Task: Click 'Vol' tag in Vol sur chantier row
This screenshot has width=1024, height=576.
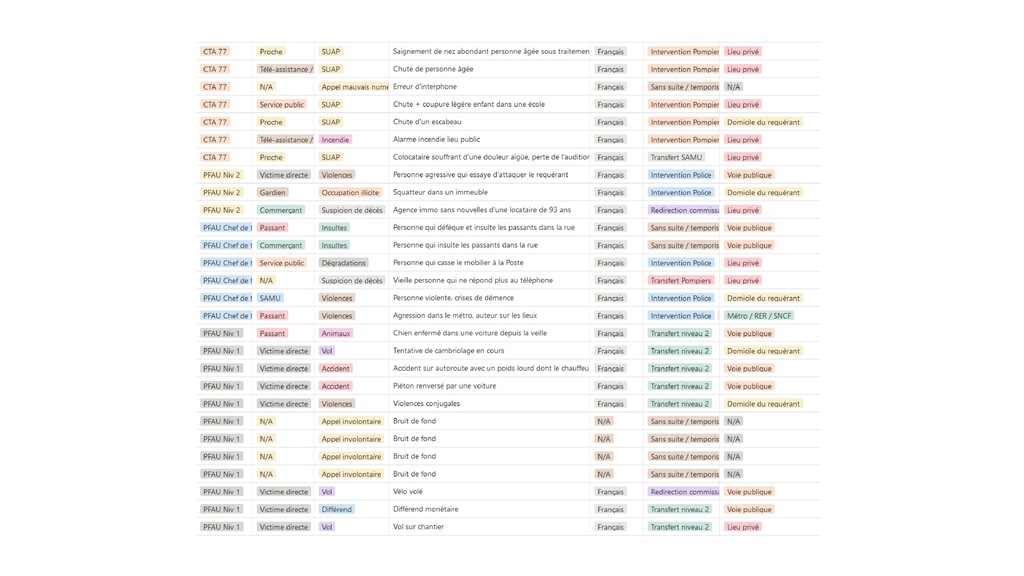Action: click(x=327, y=527)
